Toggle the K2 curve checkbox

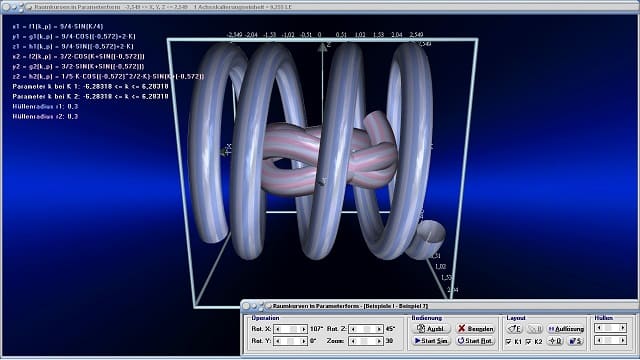coord(529,342)
